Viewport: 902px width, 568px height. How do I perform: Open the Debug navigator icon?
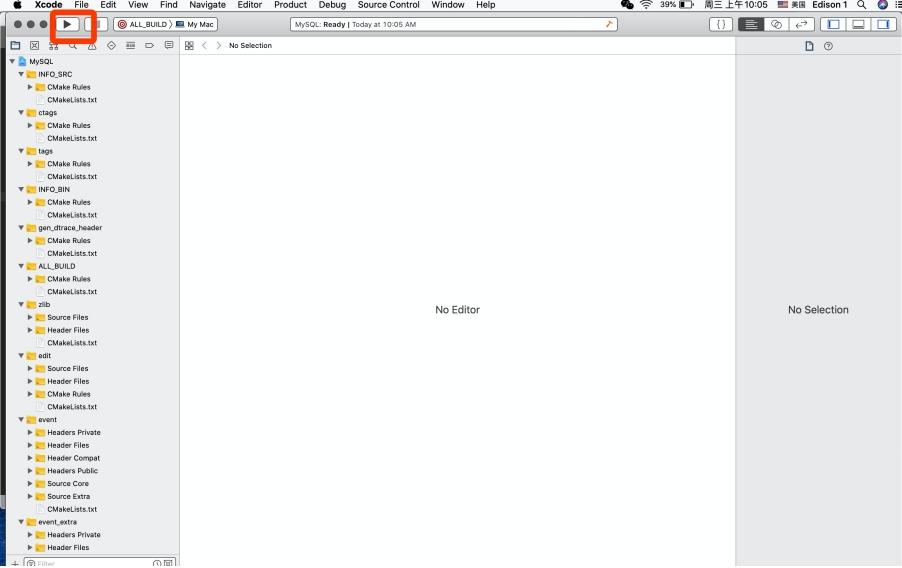tap(131, 45)
